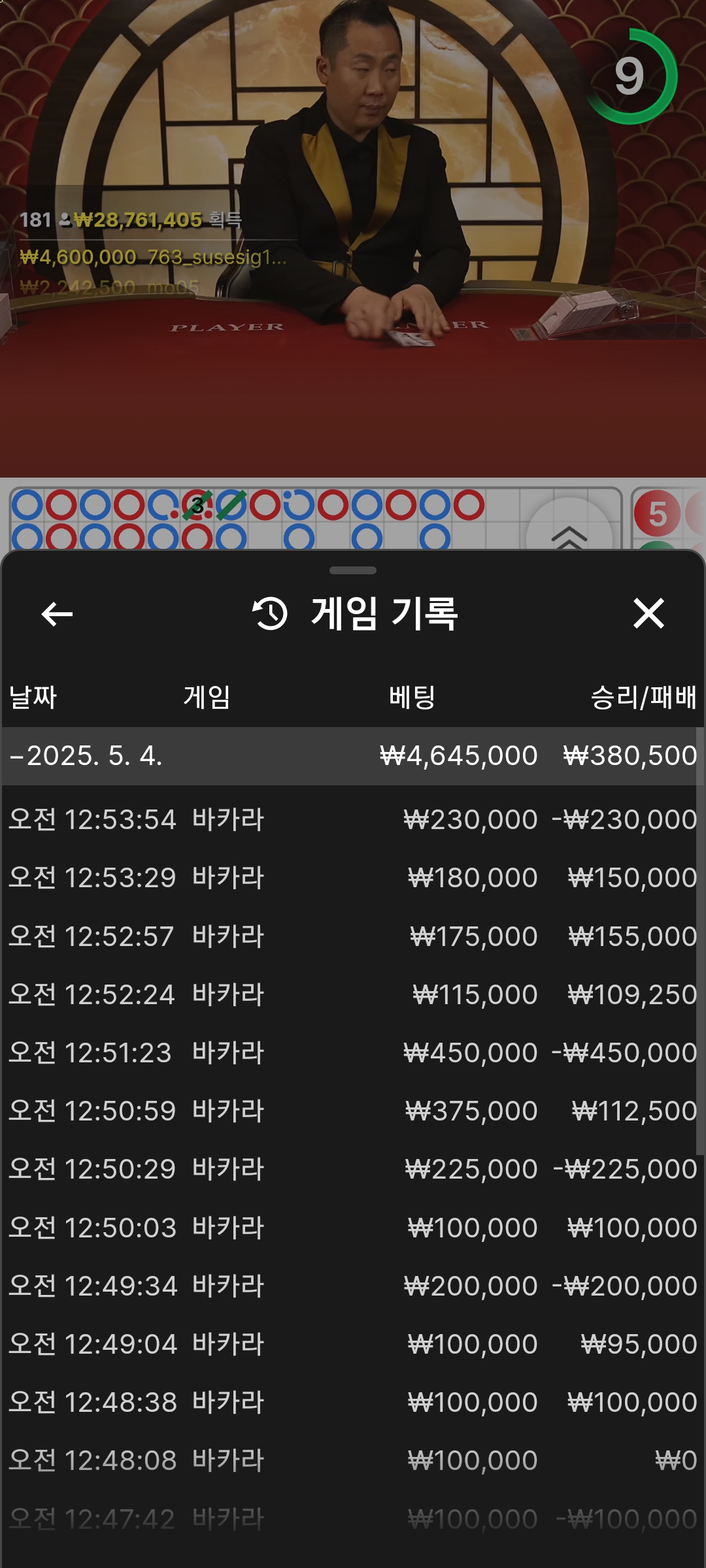
Task: Tap the 날짜 column header
Action: coord(33,697)
